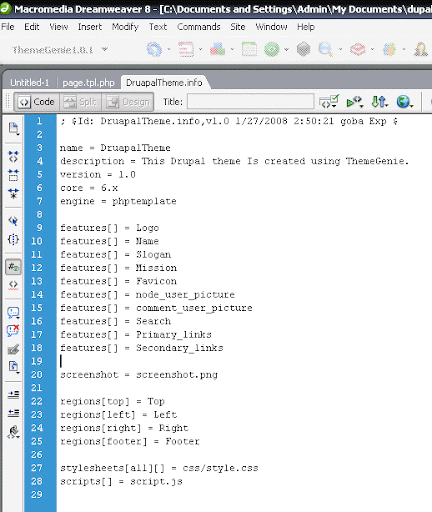Click Indent code icon
This screenshot has height=512, width=432.
(13, 395)
